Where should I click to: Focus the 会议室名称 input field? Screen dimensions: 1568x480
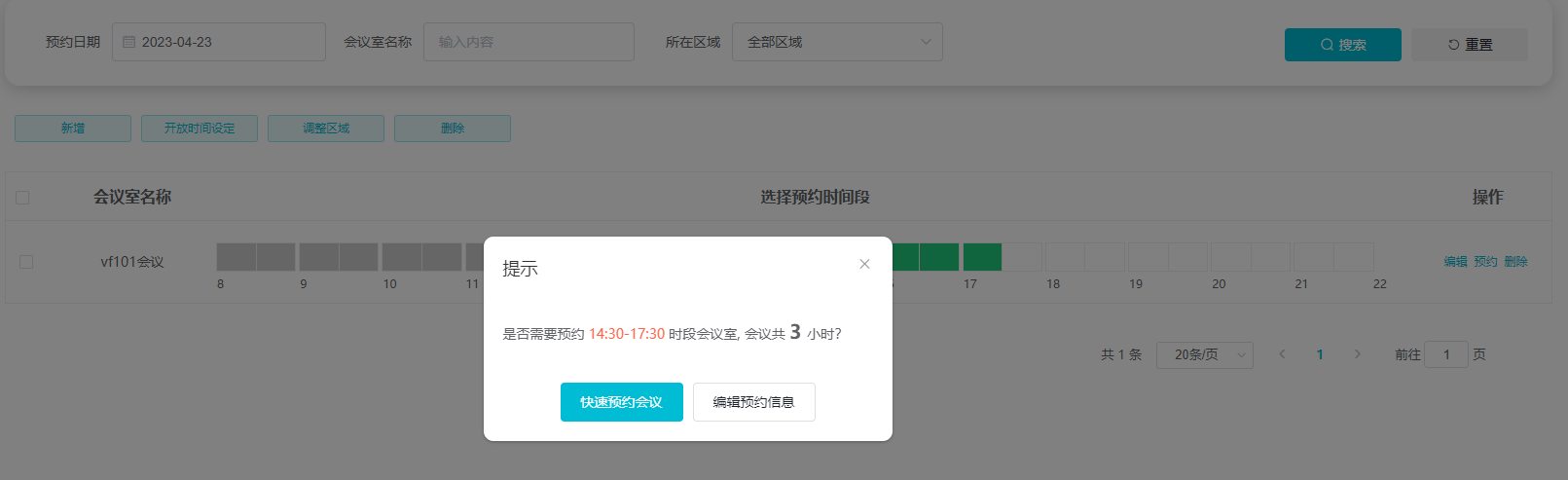(x=529, y=42)
